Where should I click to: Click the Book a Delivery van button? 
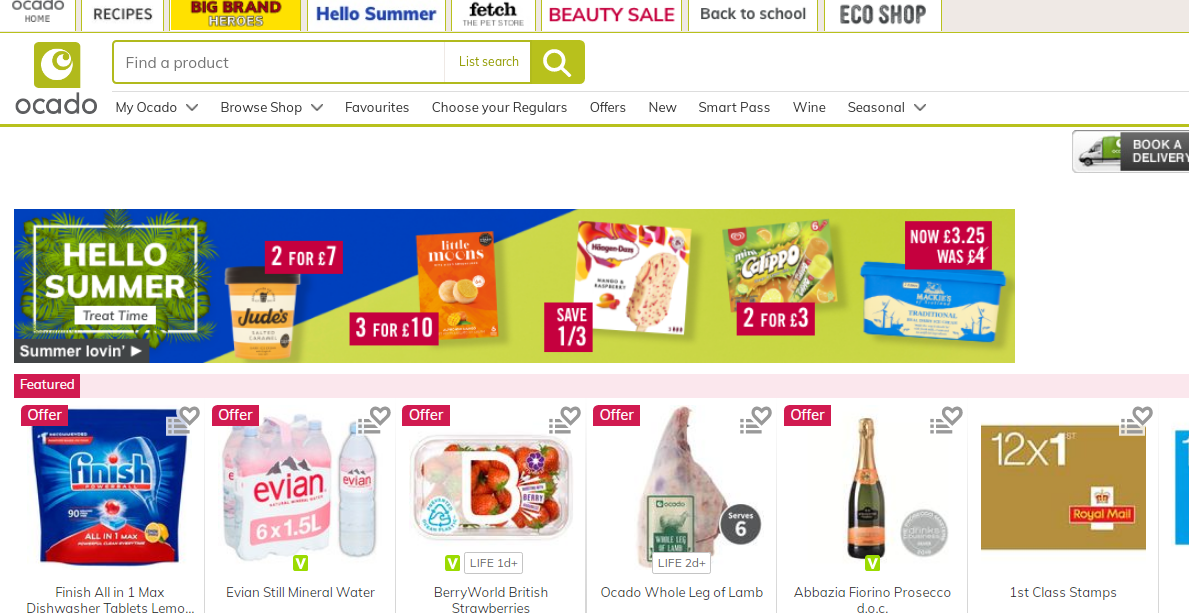pyautogui.click(x=1131, y=151)
